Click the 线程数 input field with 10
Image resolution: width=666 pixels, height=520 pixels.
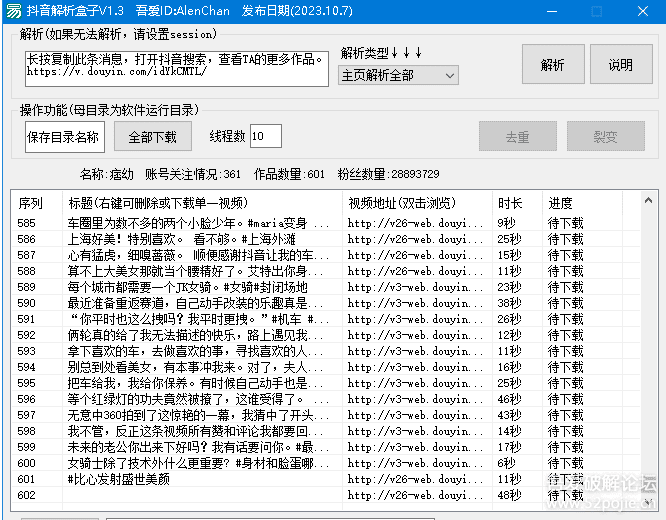point(265,136)
